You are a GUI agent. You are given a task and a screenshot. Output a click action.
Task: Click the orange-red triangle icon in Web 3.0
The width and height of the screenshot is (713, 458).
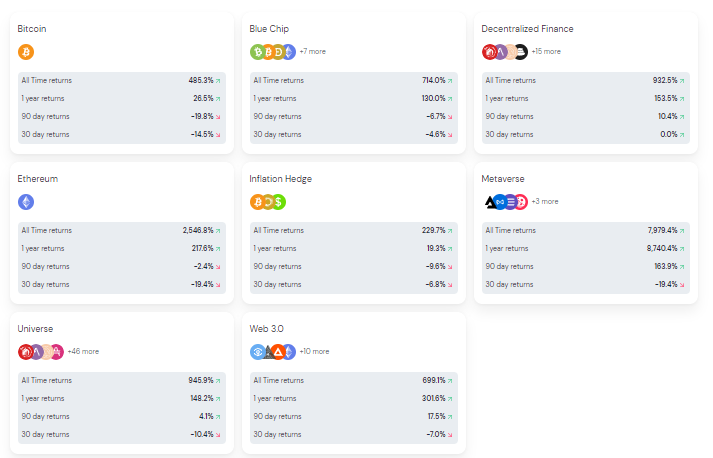click(278, 352)
